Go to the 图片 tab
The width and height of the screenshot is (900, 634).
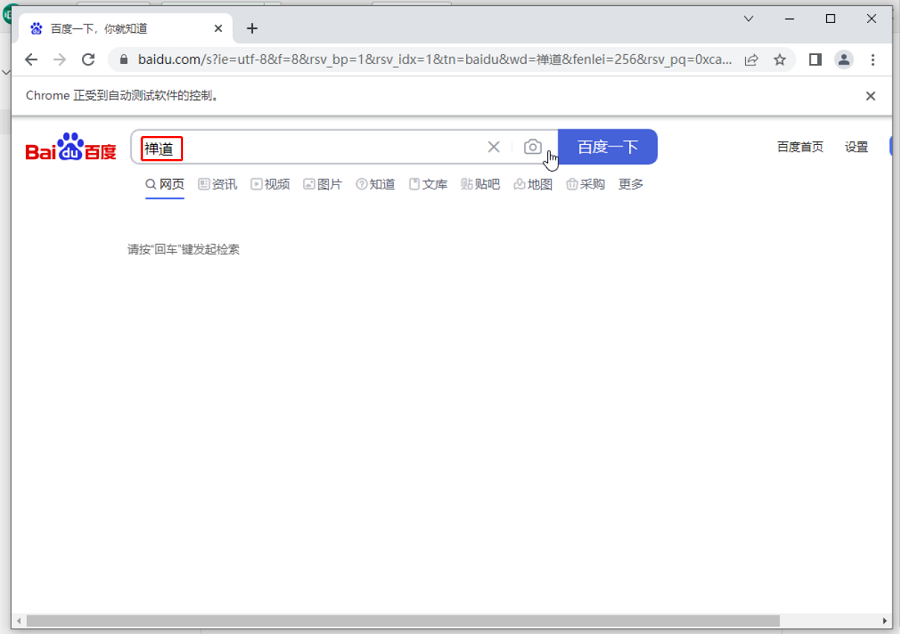pos(323,184)
